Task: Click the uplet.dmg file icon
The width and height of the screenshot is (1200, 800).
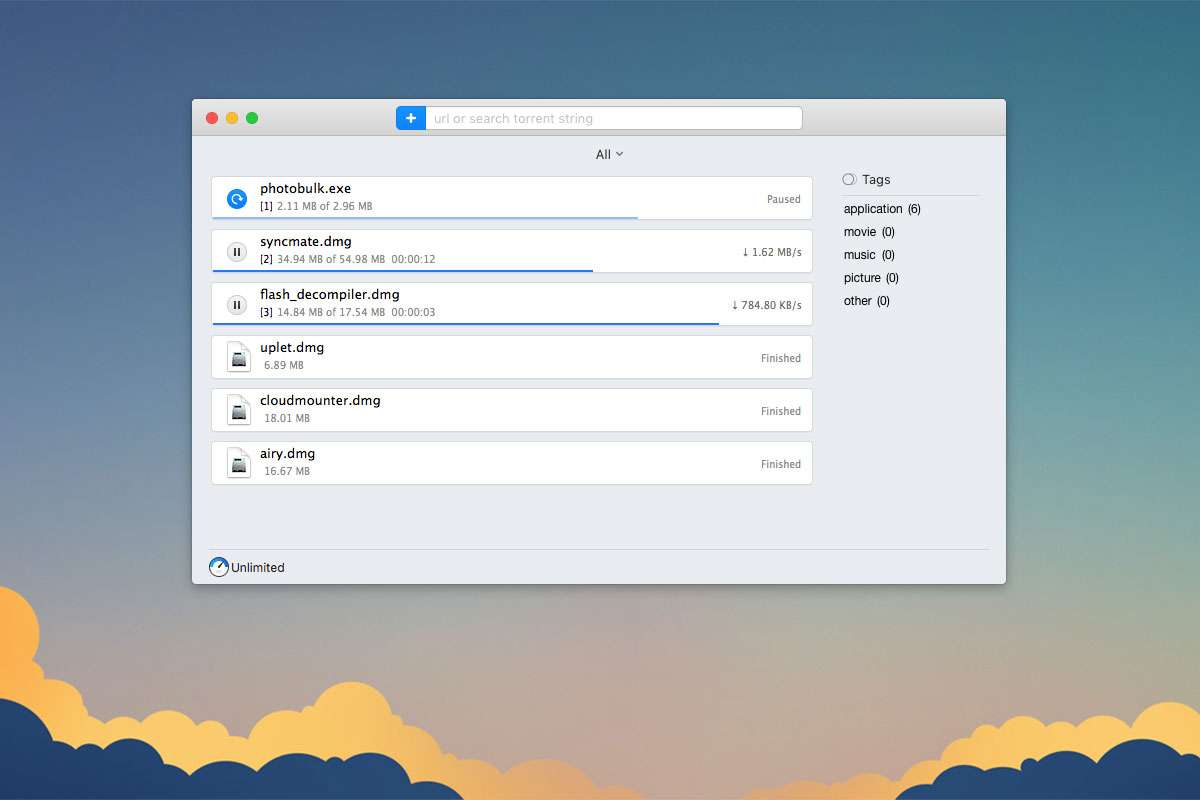Action: click(238, 357)
